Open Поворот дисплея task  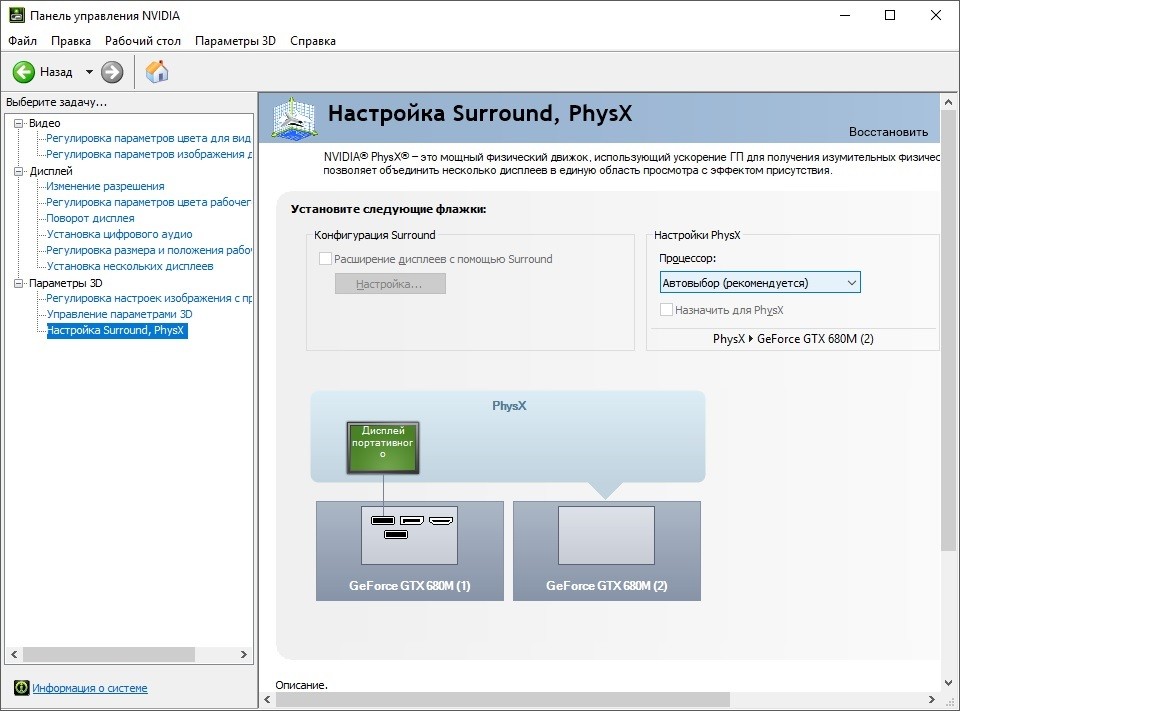point(90,218)
